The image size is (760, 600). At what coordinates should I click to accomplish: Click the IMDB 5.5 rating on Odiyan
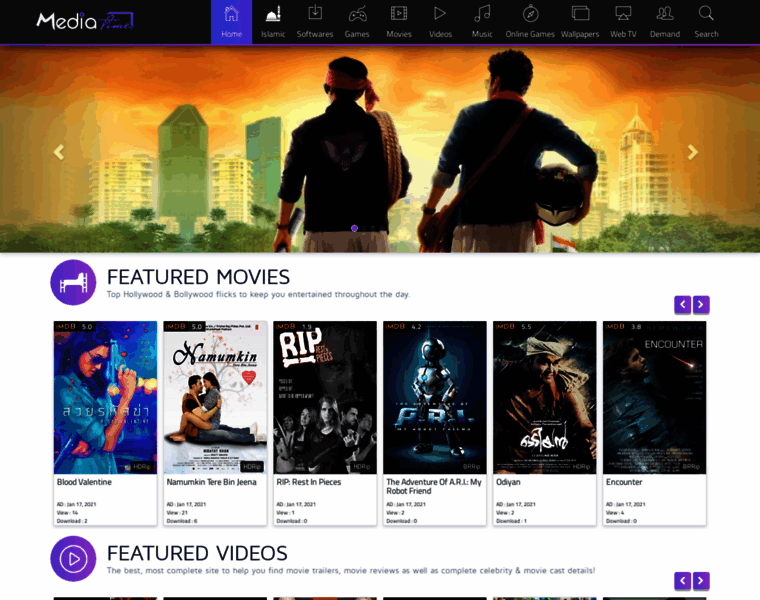pyautogui.click(x=513, y=327)
